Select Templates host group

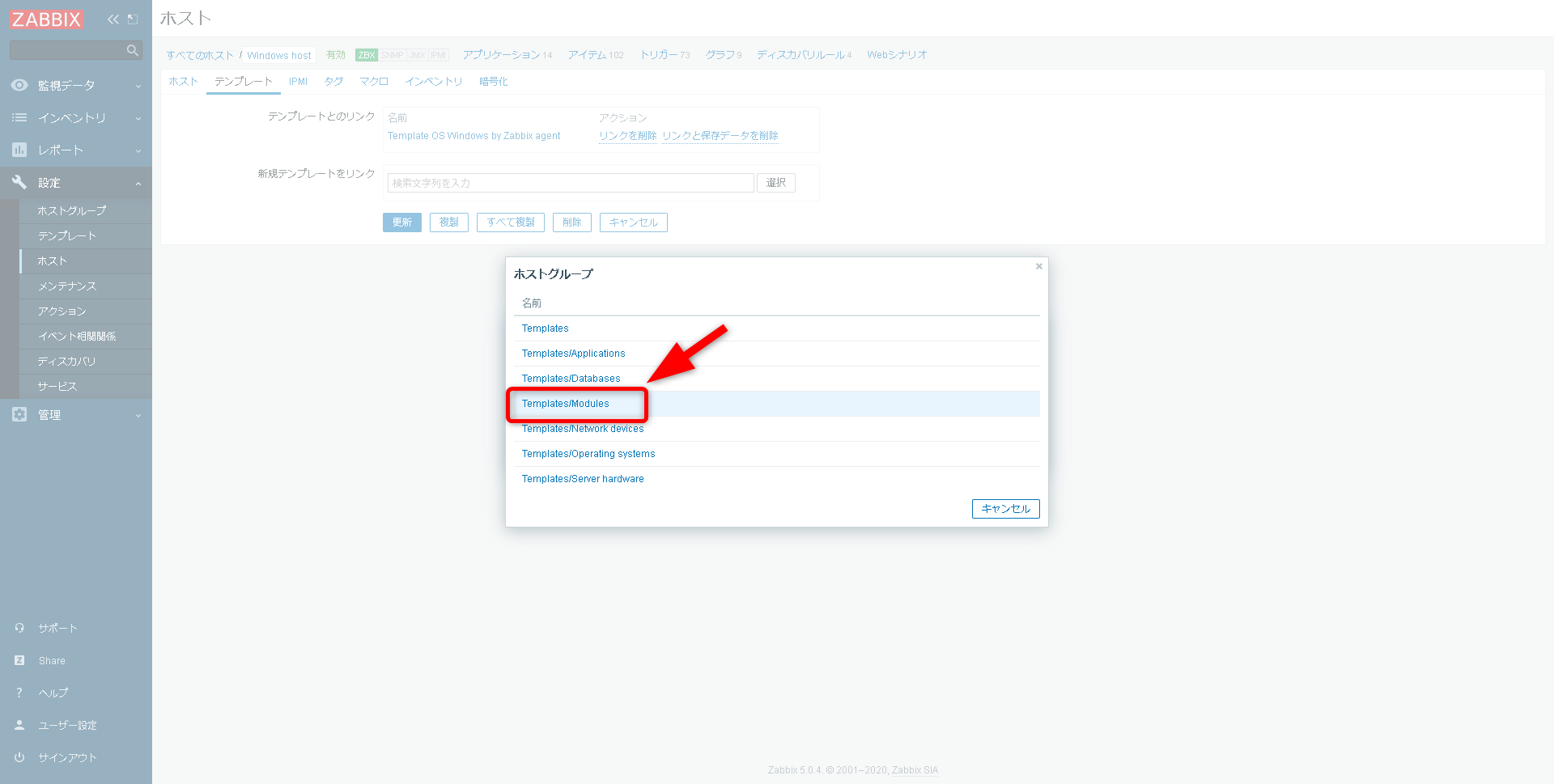pyautogui.click(x=546, y=328)
